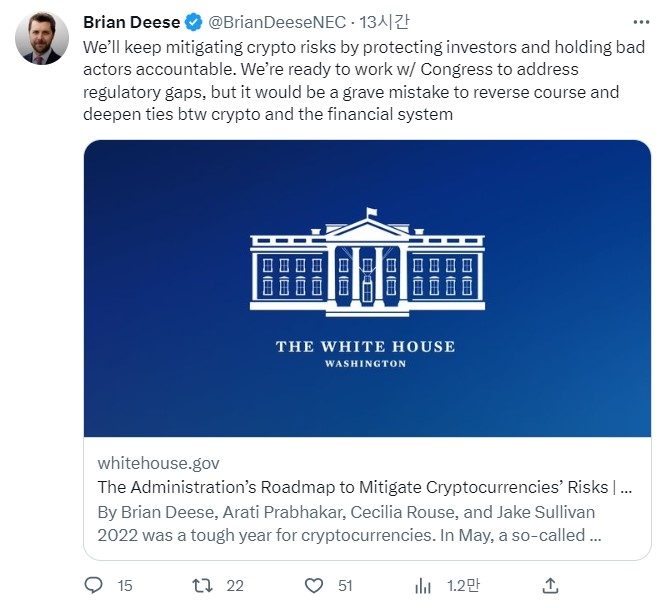The image size is (667, 608).
Task: Click the tweet body text
Action: coord(350,81)
